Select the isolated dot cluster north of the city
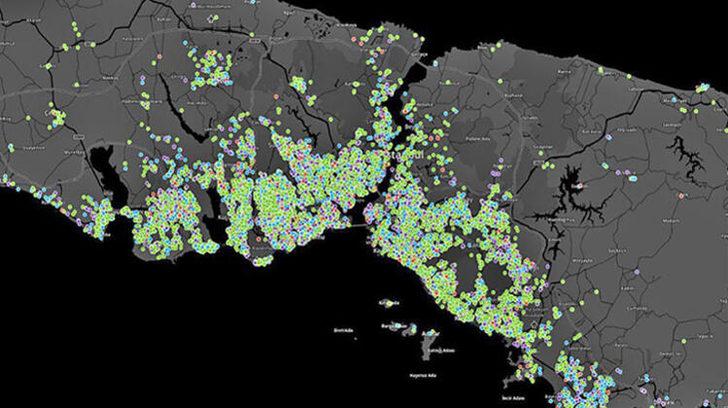Viewport: 728px width, 408px height. point(212,68)
